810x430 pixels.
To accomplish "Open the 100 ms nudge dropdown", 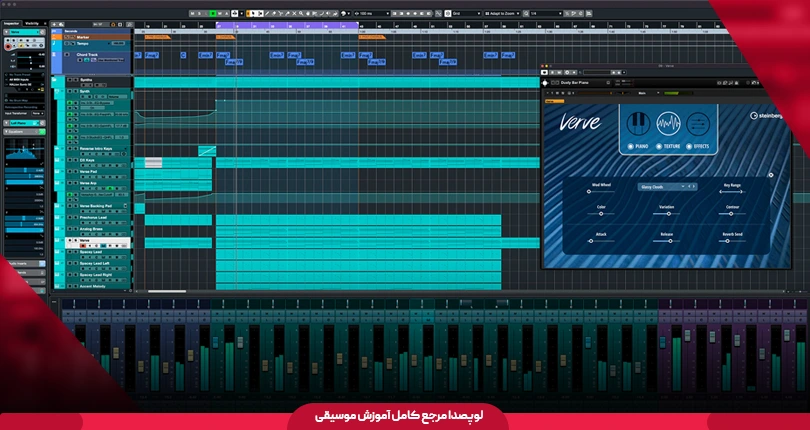I will pyautogui.click(x=373, y=13).
